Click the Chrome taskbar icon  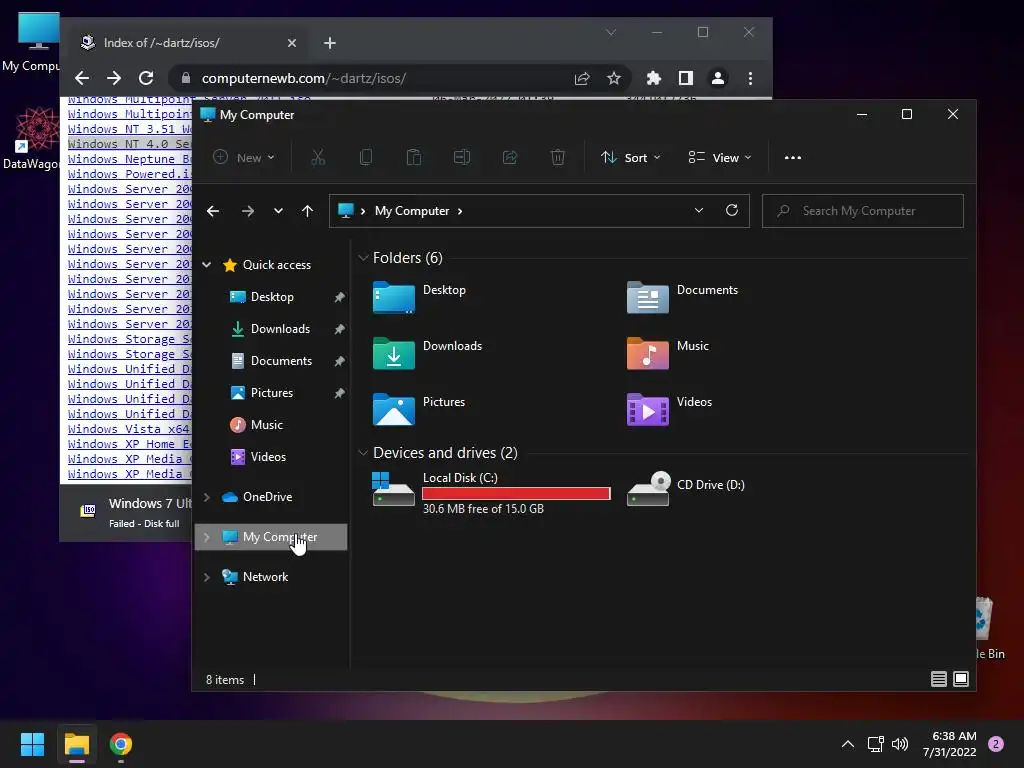[121, 744]
